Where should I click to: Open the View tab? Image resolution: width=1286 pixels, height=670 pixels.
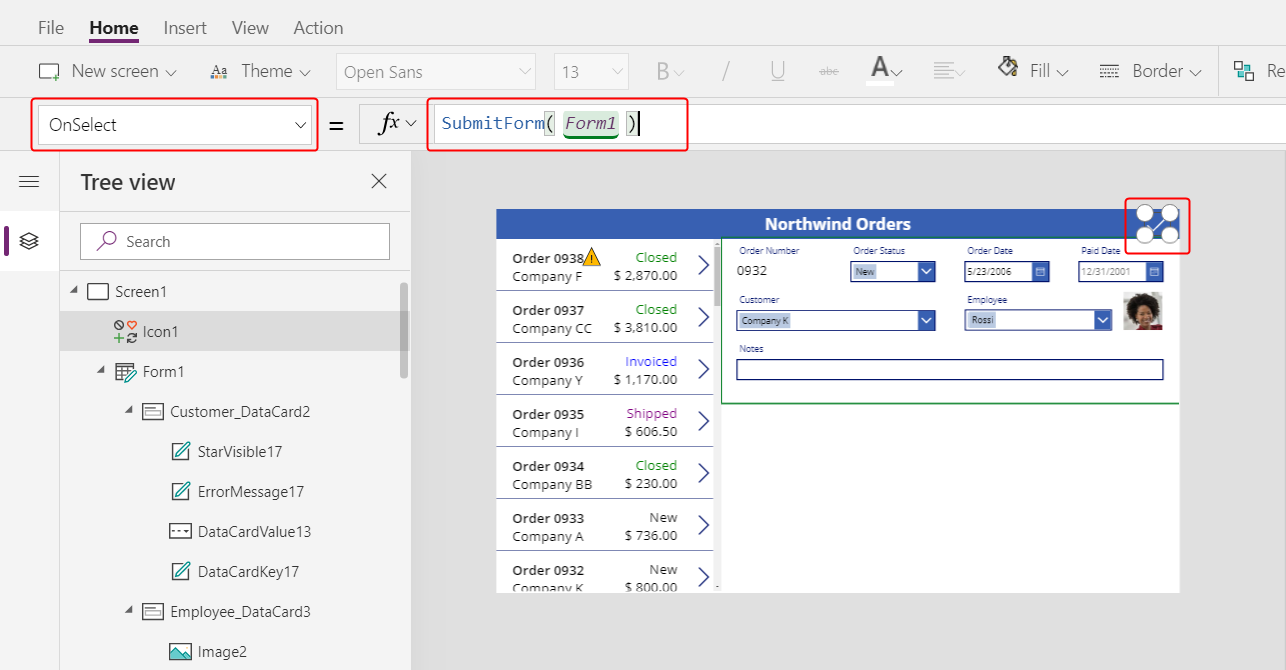[x=250, y=28]
